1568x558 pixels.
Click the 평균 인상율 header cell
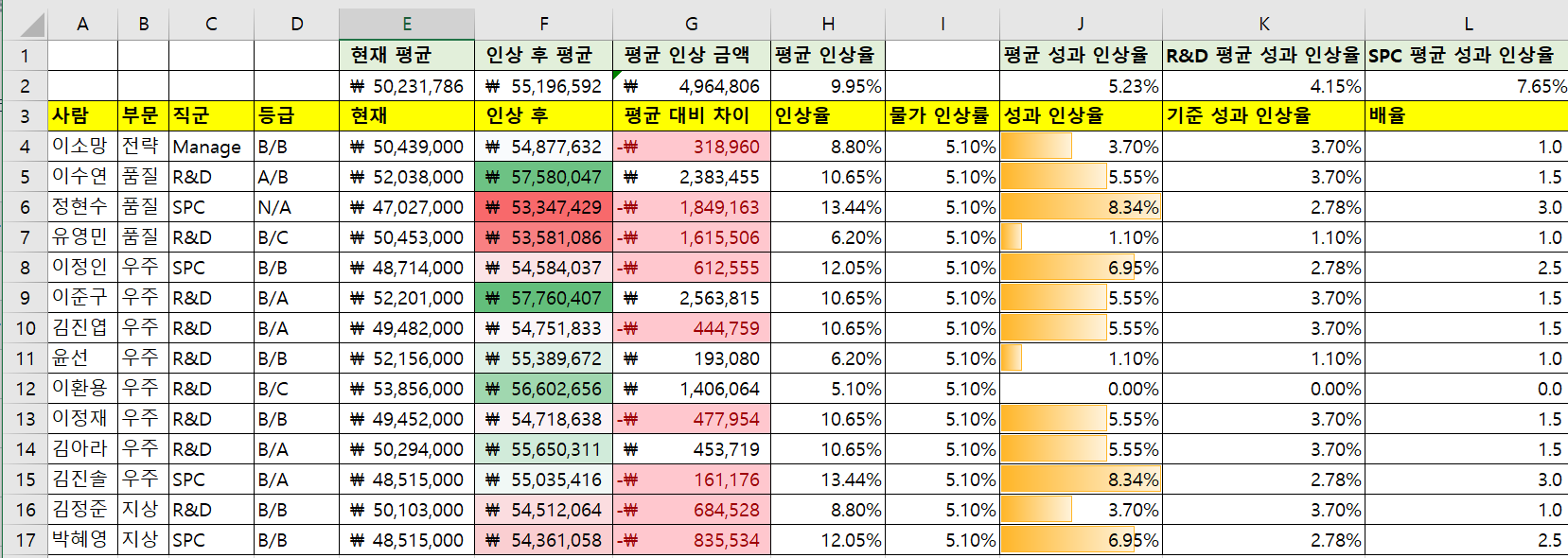(828, 55)
